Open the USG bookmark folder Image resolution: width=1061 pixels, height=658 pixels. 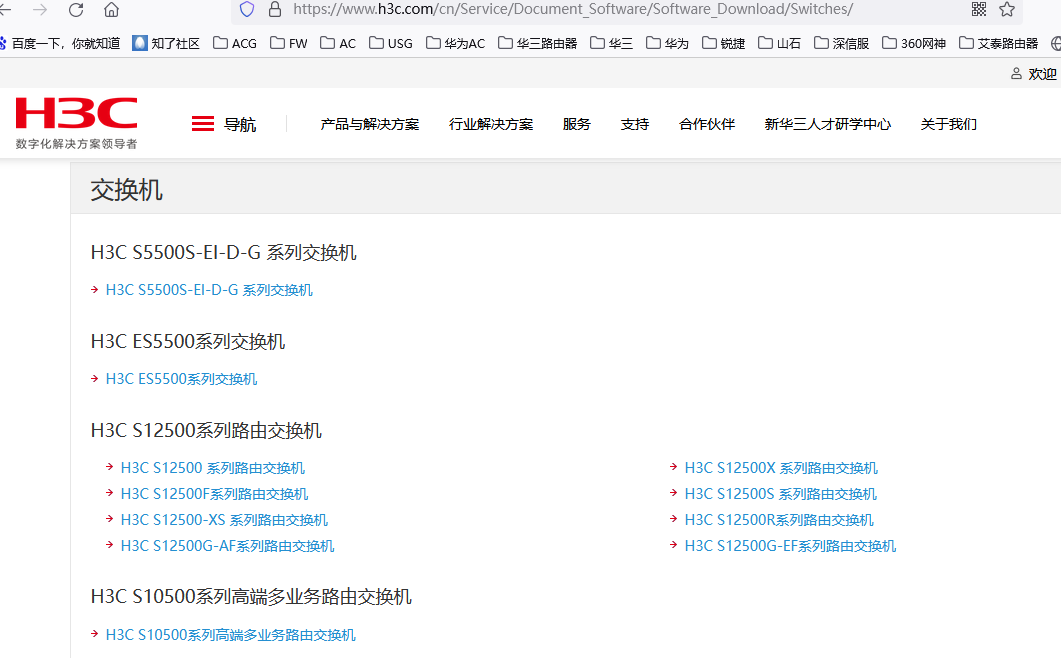click(x=390, y=43)
